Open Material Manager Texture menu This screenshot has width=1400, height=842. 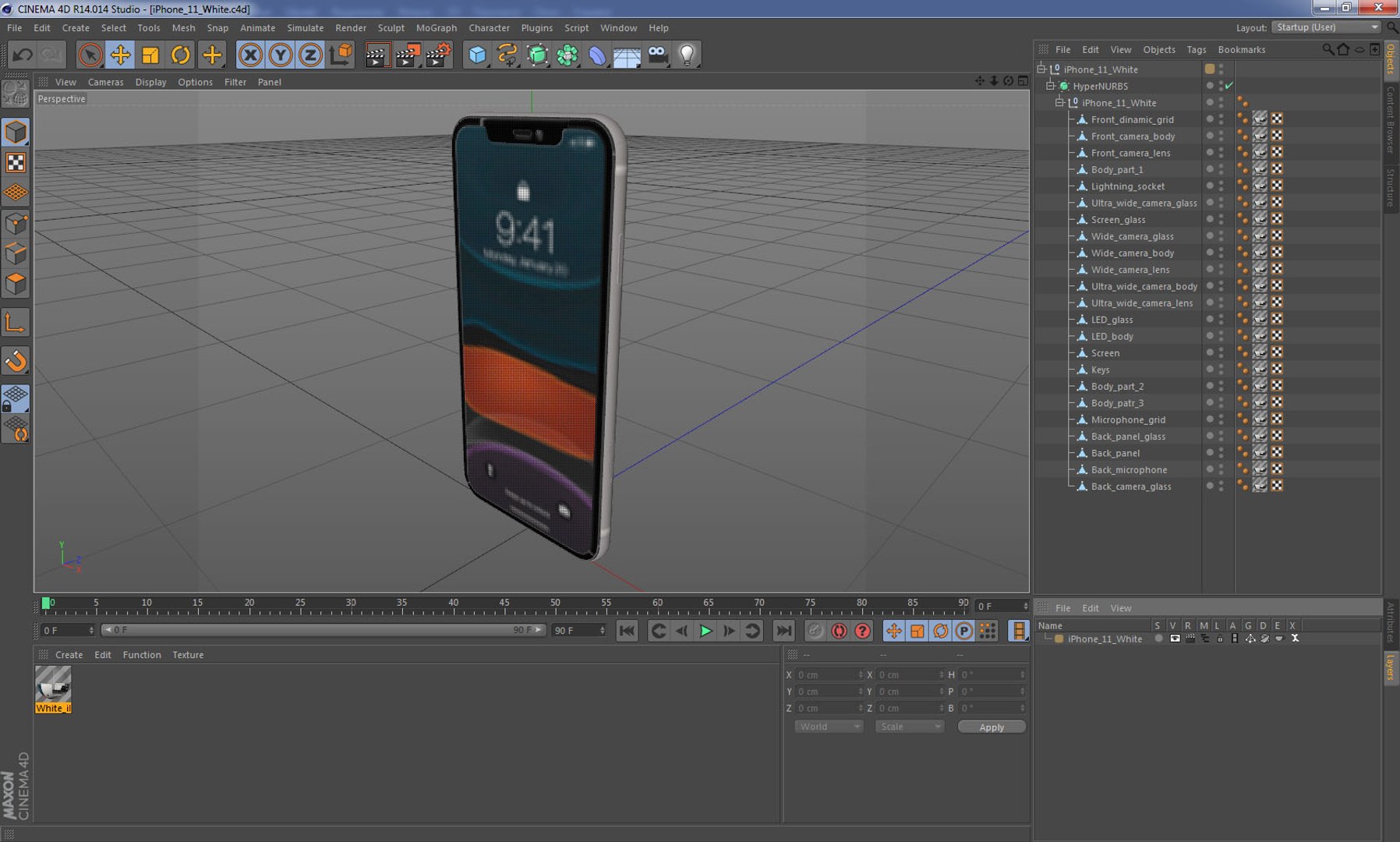[188, 655]
